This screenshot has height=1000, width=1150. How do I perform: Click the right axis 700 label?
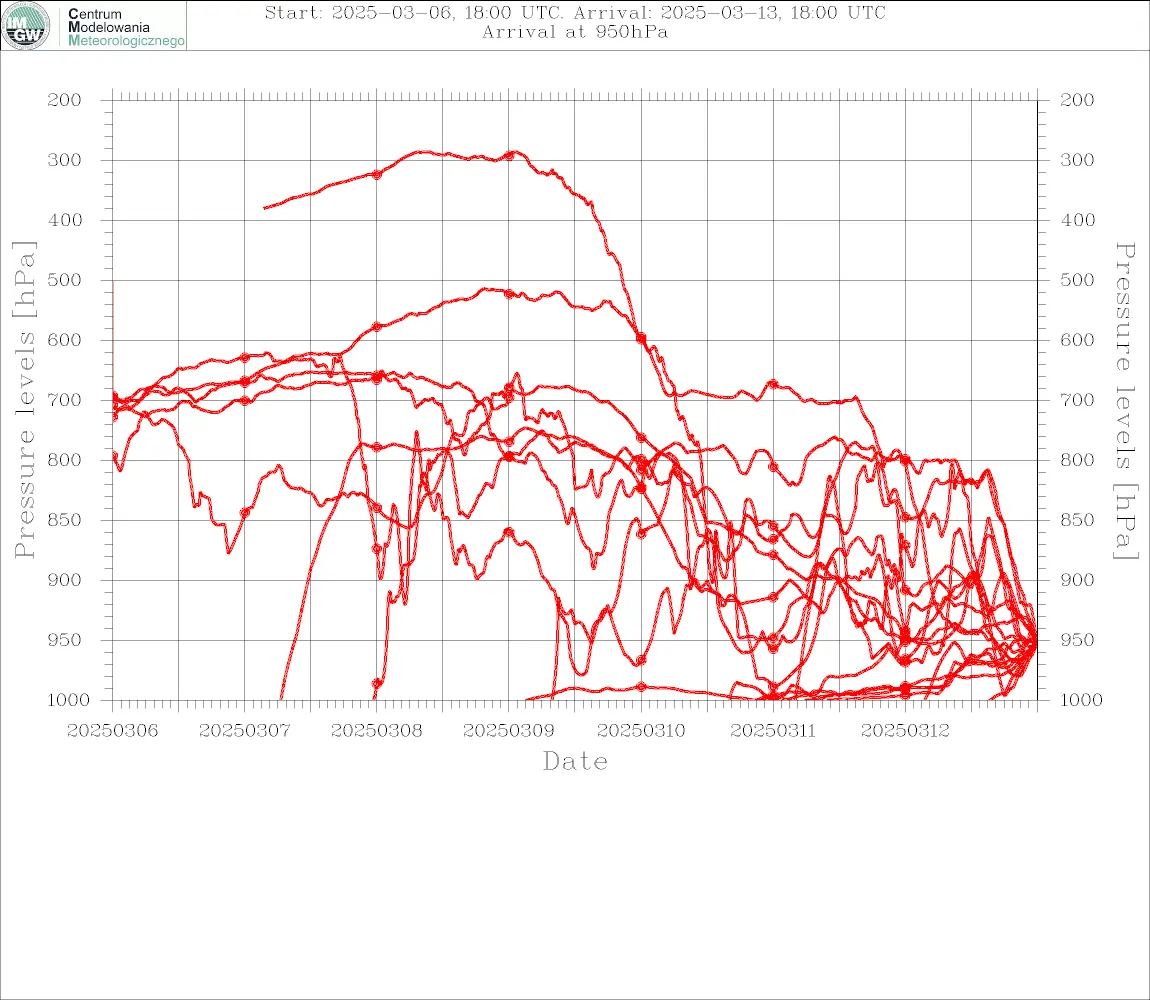coord(1077,401)
